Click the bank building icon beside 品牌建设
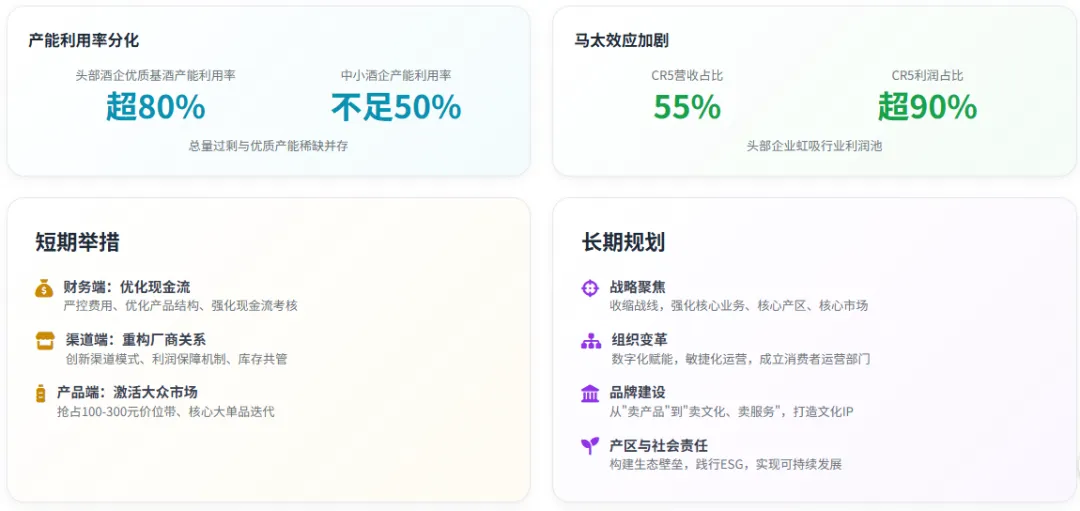 tap(590, 394)
